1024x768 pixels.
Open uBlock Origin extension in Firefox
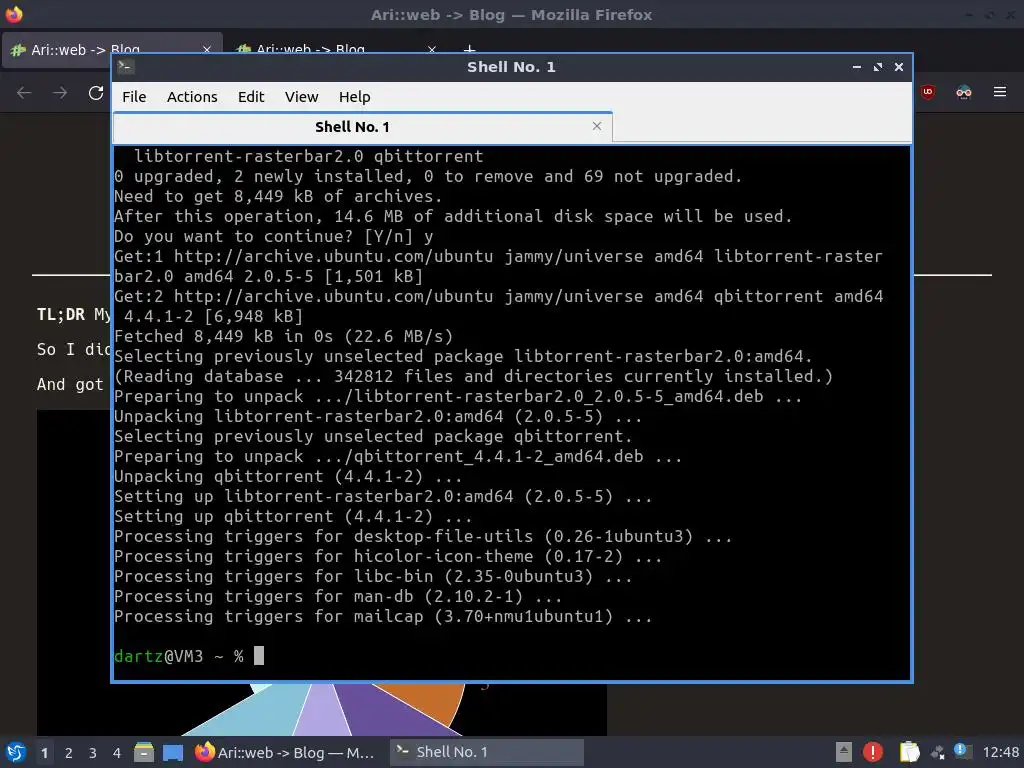(928, 92)
